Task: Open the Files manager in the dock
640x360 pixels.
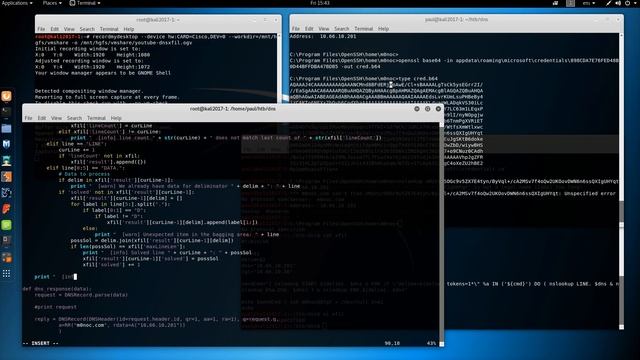Action: point(7,129)
